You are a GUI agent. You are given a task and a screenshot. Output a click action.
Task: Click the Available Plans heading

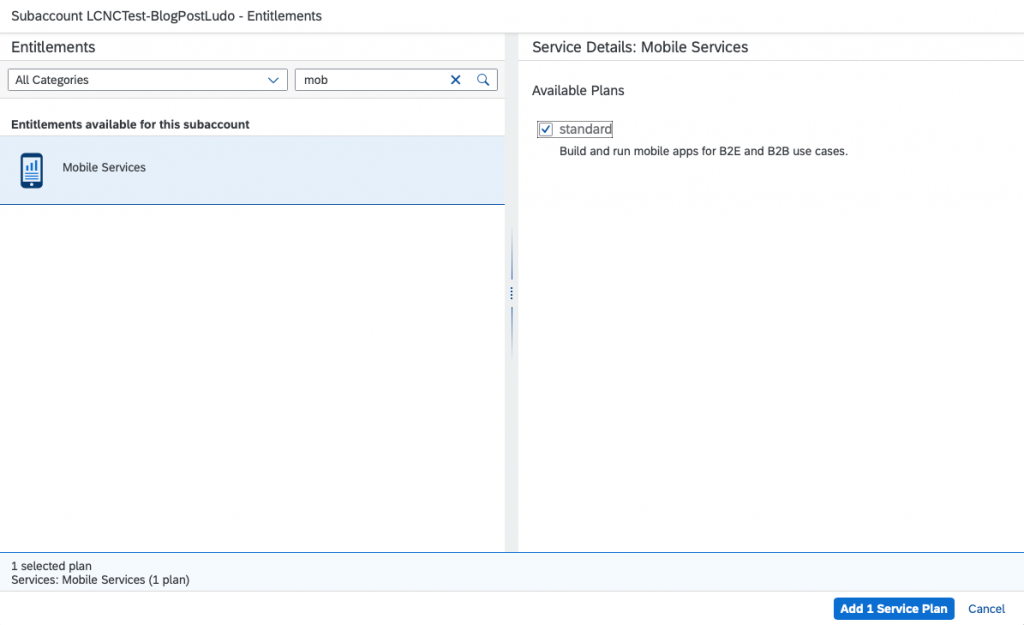point(578,91)
